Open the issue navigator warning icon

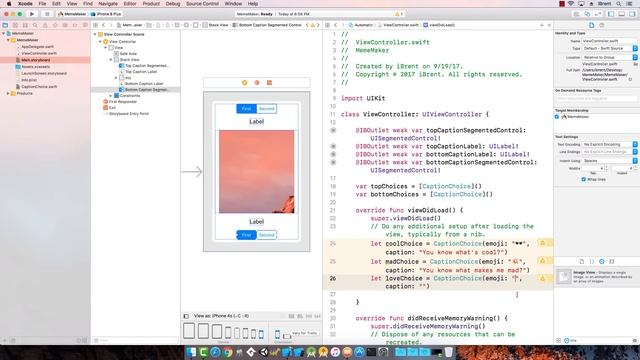45,25
